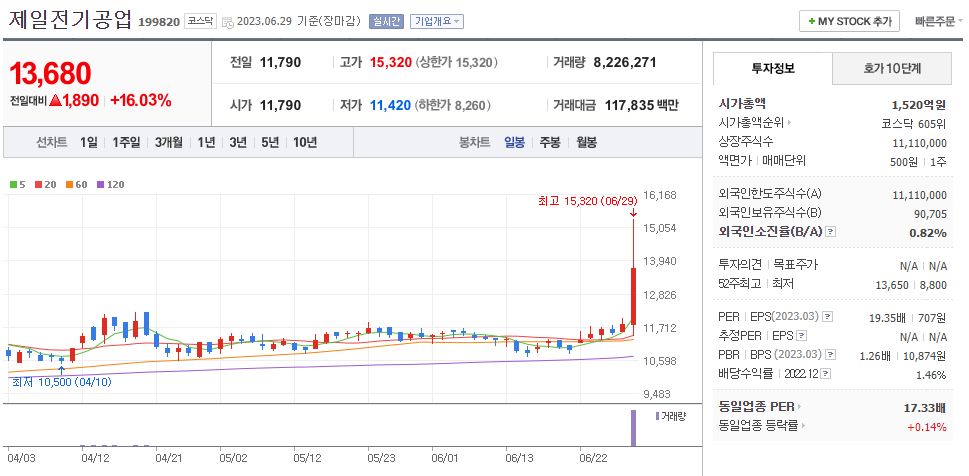Click the +16.03% change percentage
This screenshot has height=476, width=969.
coord(140,100)
